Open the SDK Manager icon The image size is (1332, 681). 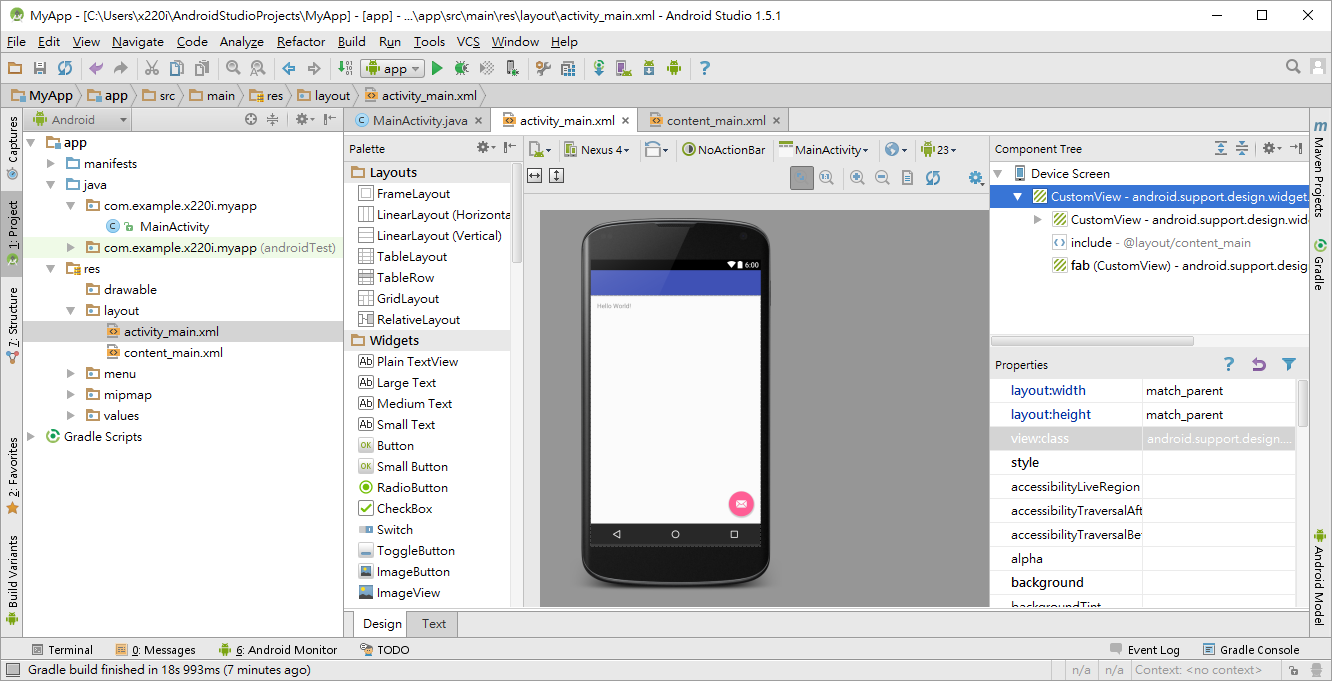coord(649,68)
